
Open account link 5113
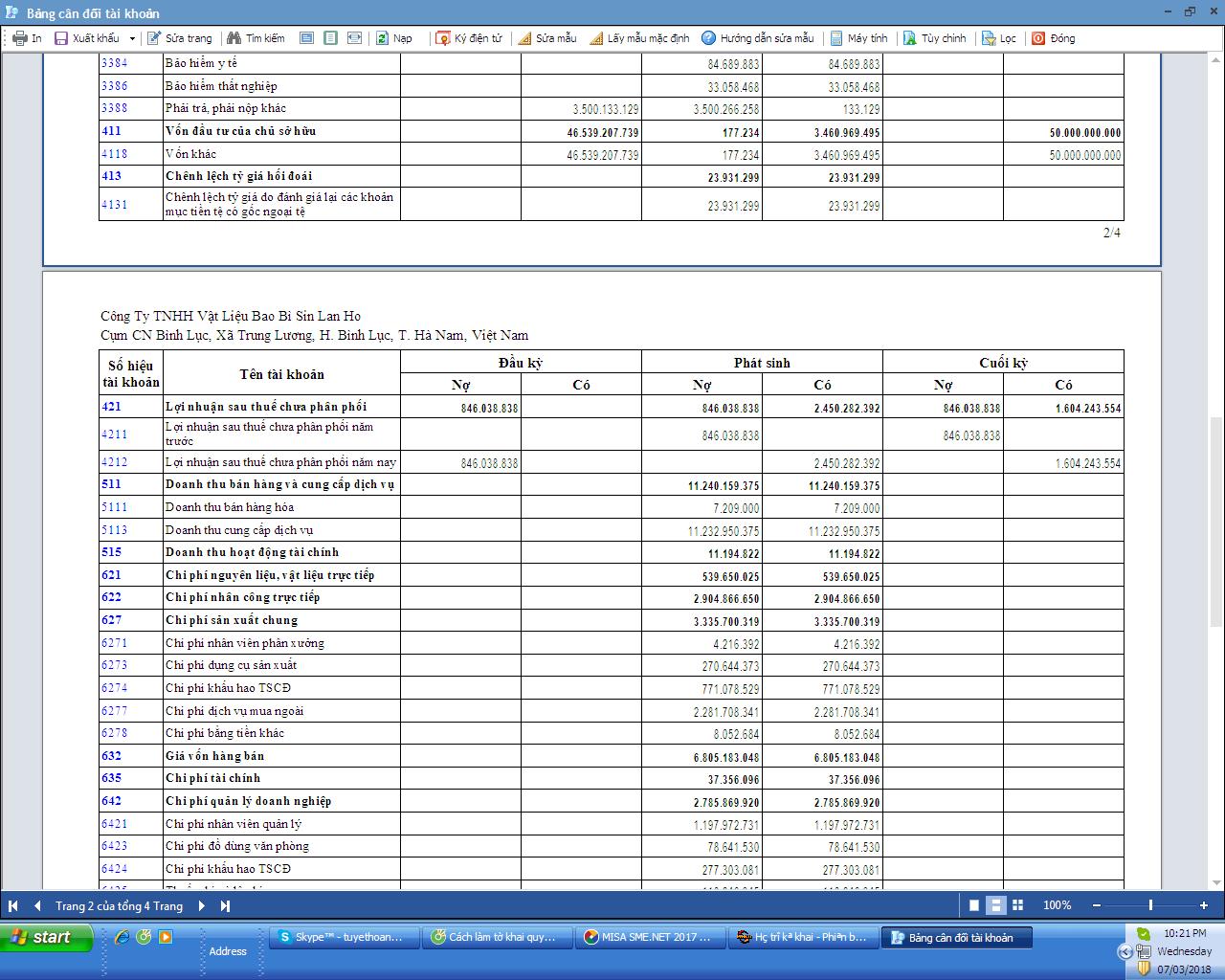tap(114, 530)
